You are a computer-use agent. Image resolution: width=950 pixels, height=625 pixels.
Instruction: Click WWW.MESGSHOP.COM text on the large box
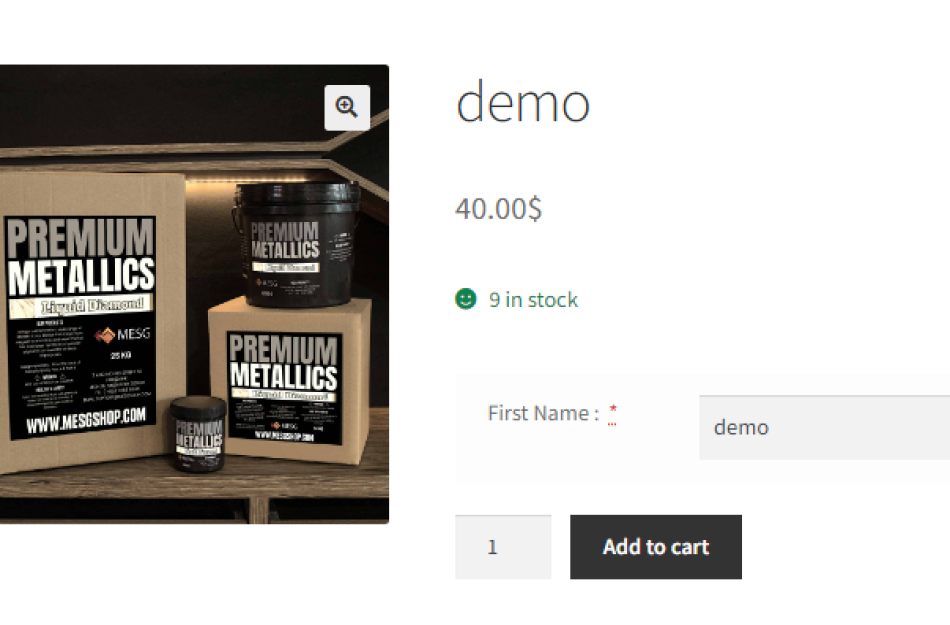click(85, 420)
